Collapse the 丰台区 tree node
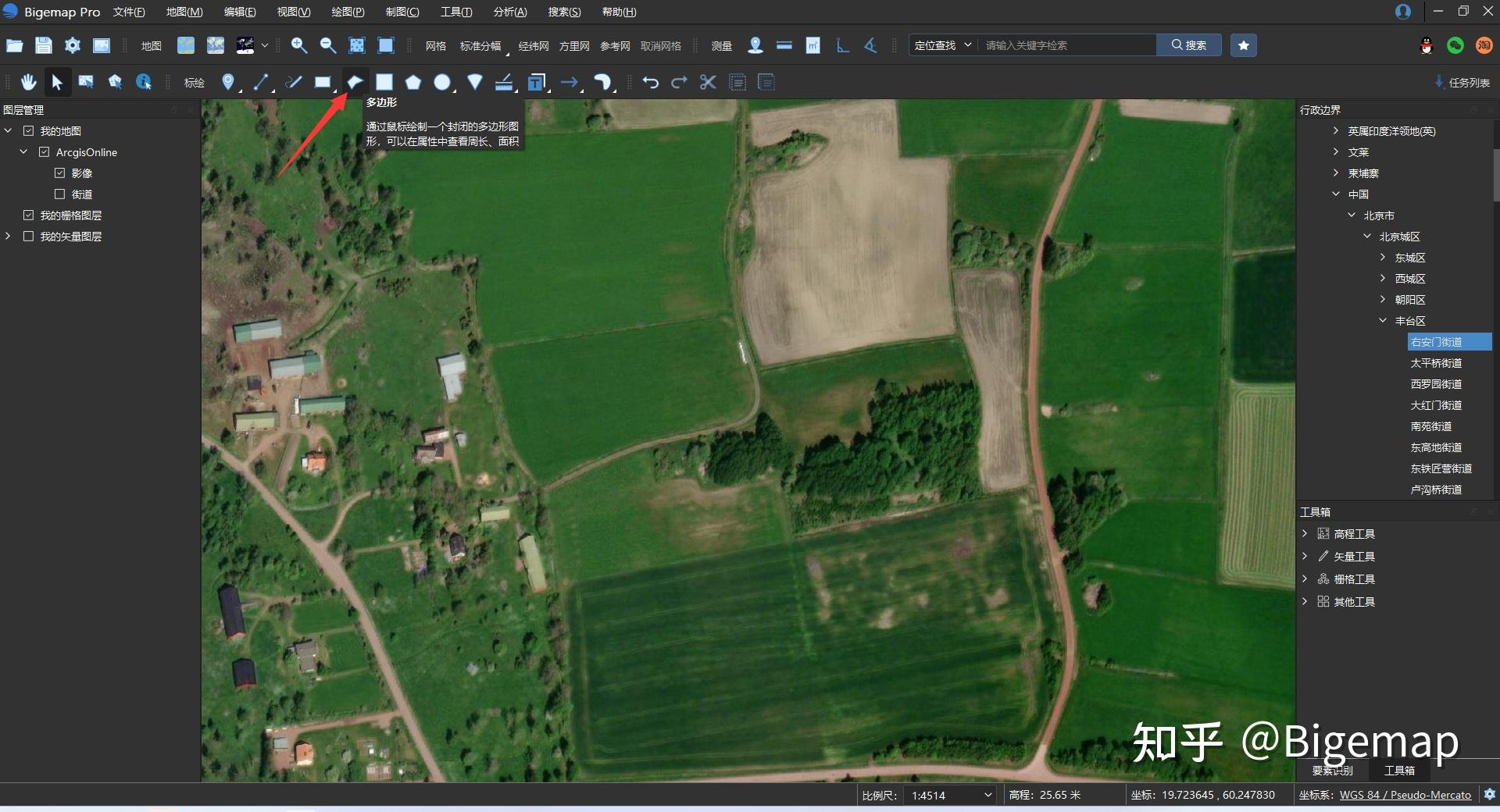 point(1383,321)
